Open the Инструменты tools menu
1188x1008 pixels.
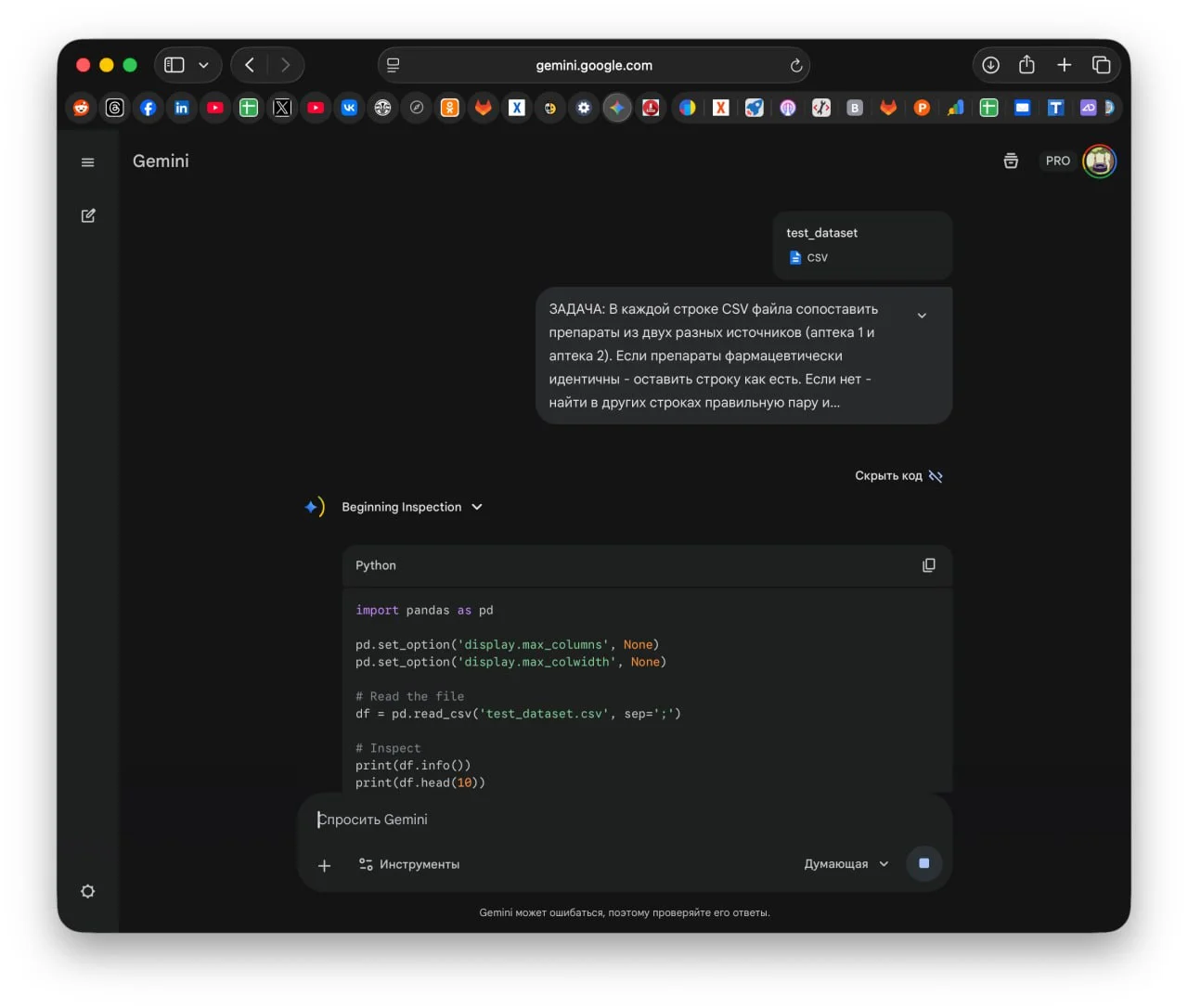pyautogui.click(x=409, y=864)
